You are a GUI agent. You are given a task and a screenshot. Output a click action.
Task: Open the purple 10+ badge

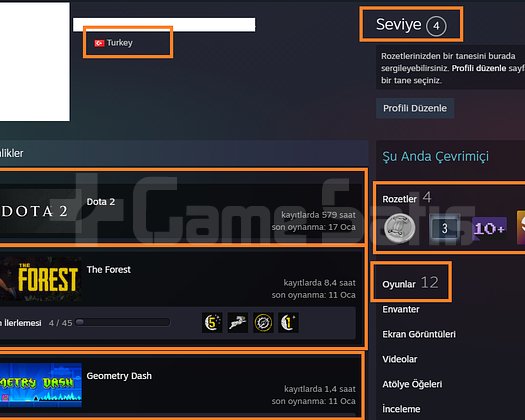coord(489,229)
